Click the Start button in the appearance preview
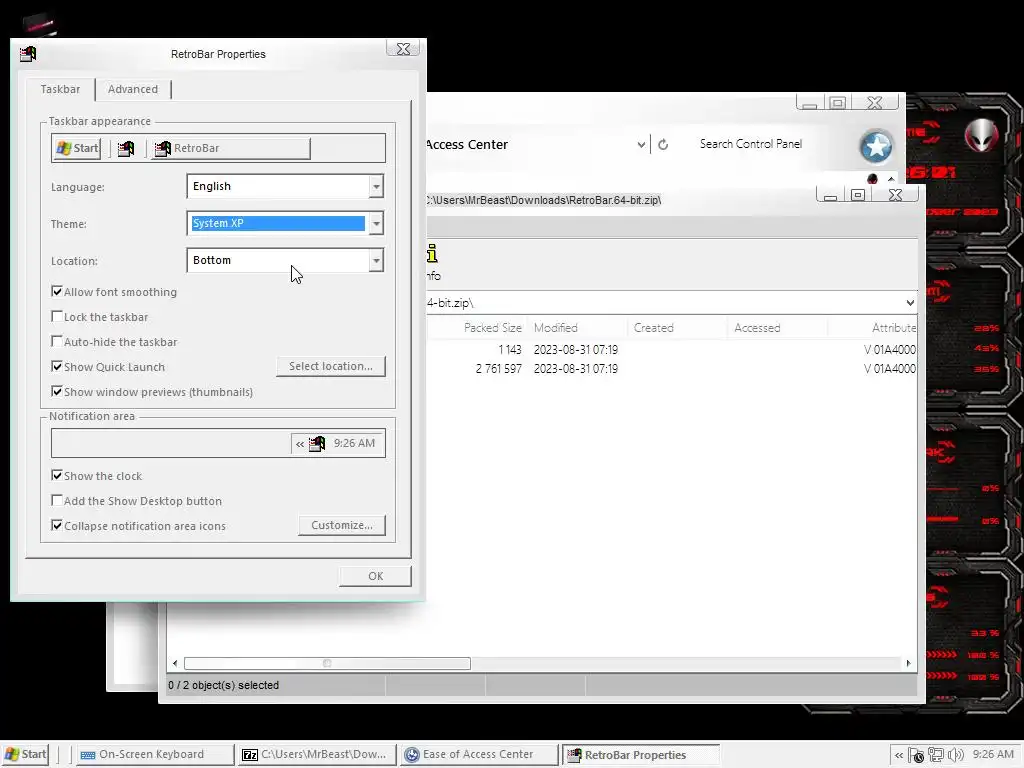 (x=77, y=148)
